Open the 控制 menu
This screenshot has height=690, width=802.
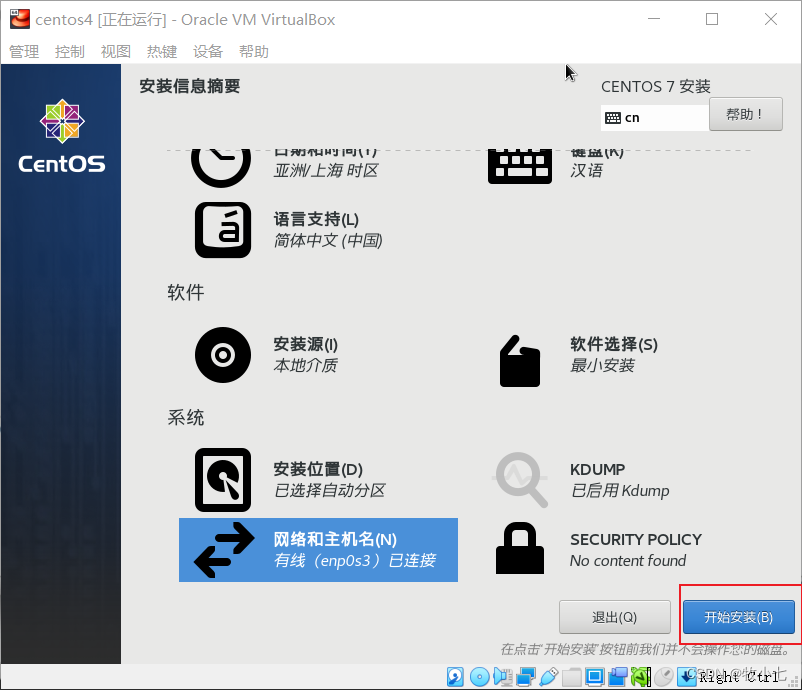pos(70,52)
